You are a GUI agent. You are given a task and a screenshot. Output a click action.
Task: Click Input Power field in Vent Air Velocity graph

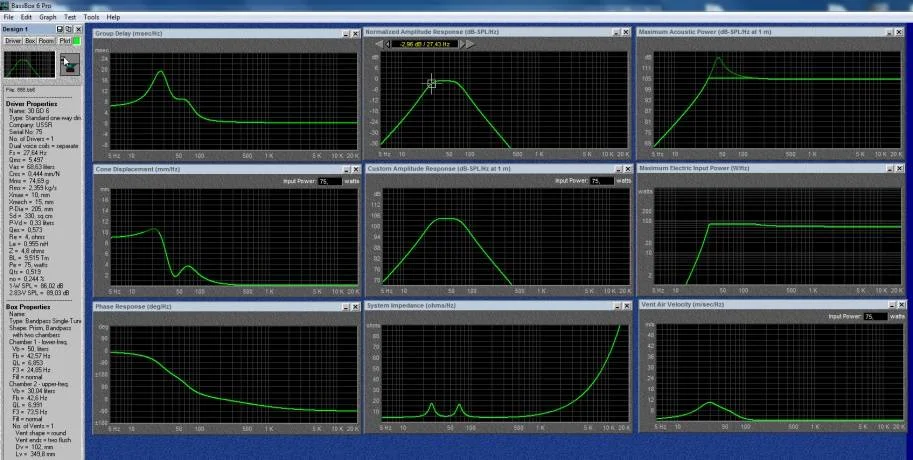click(x=874, y=316)
